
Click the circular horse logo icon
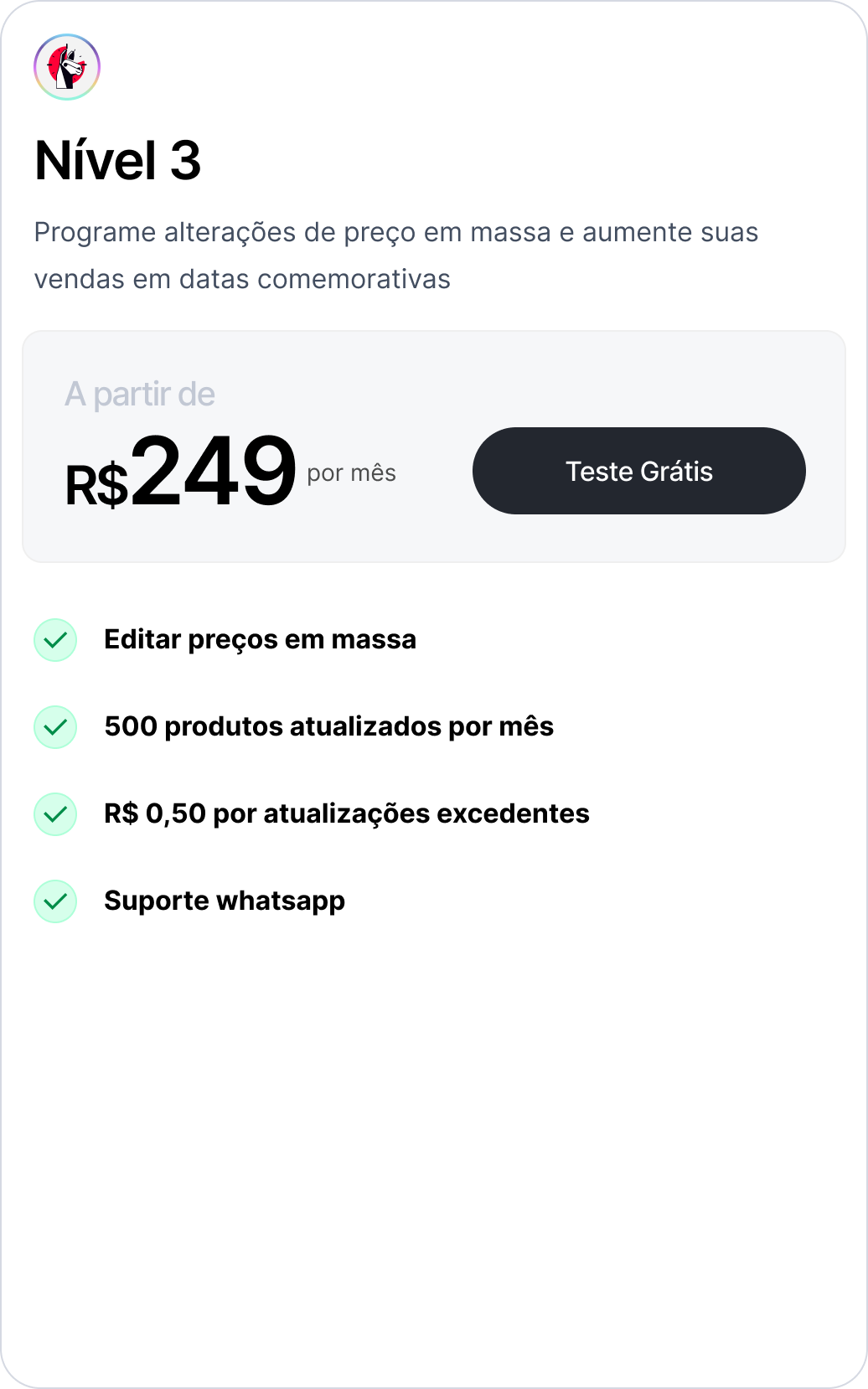(x=67, y=67)
